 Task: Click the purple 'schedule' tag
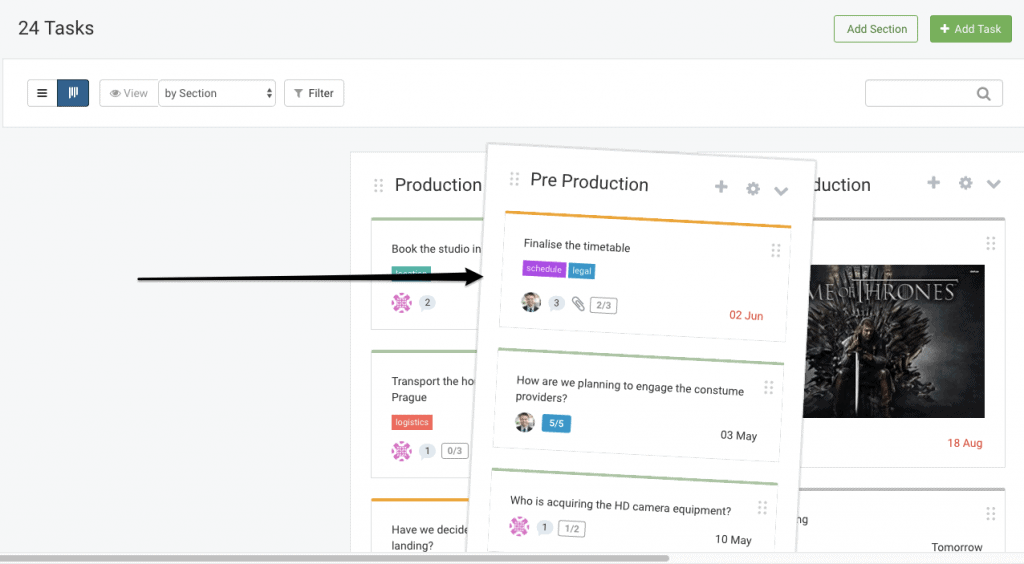click(x=544, y=269)
